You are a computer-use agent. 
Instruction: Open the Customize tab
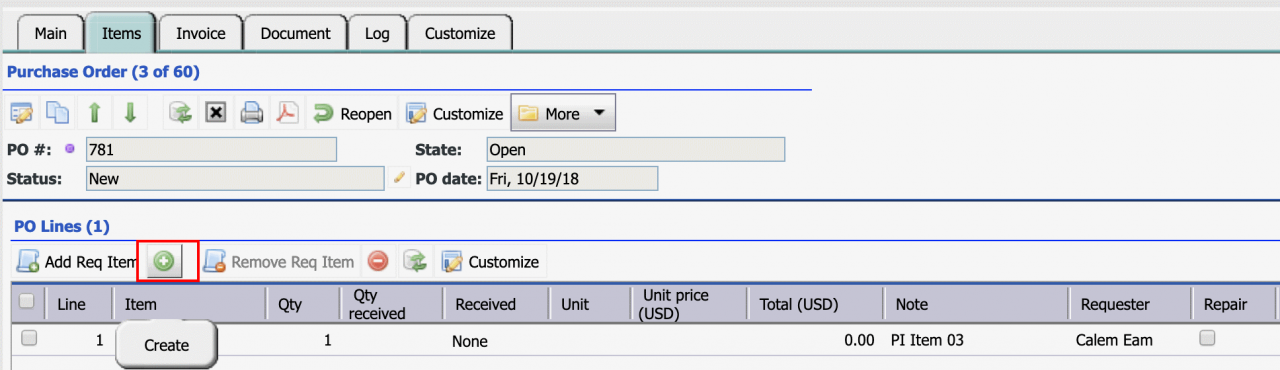pos(460,33)
